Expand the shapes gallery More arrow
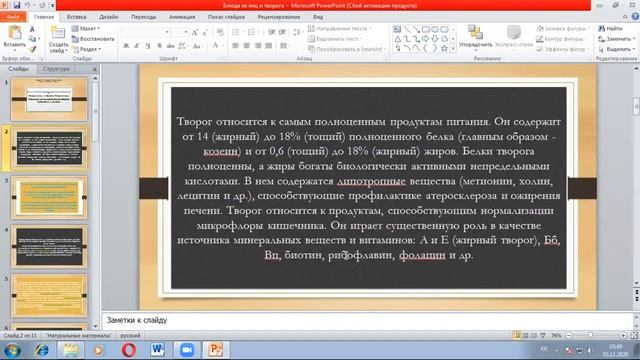 click(x=453, y=49)
